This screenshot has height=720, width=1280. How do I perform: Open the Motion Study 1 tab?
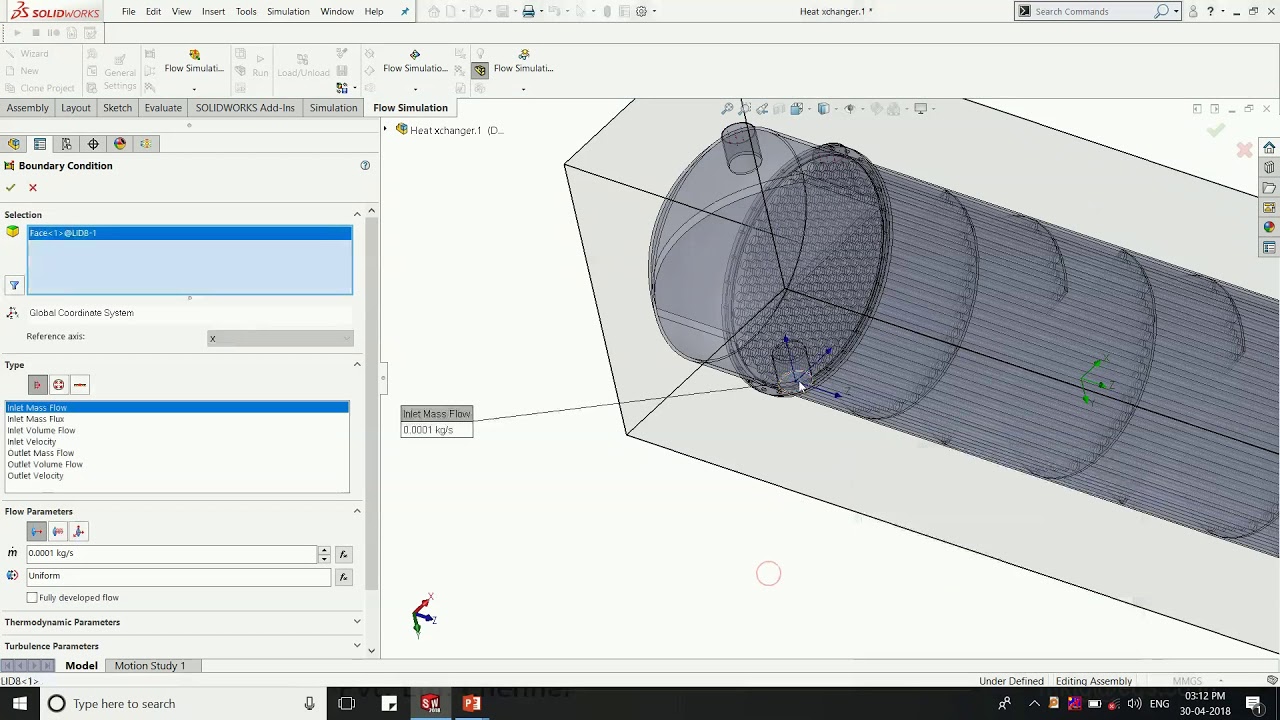[150, 666]
